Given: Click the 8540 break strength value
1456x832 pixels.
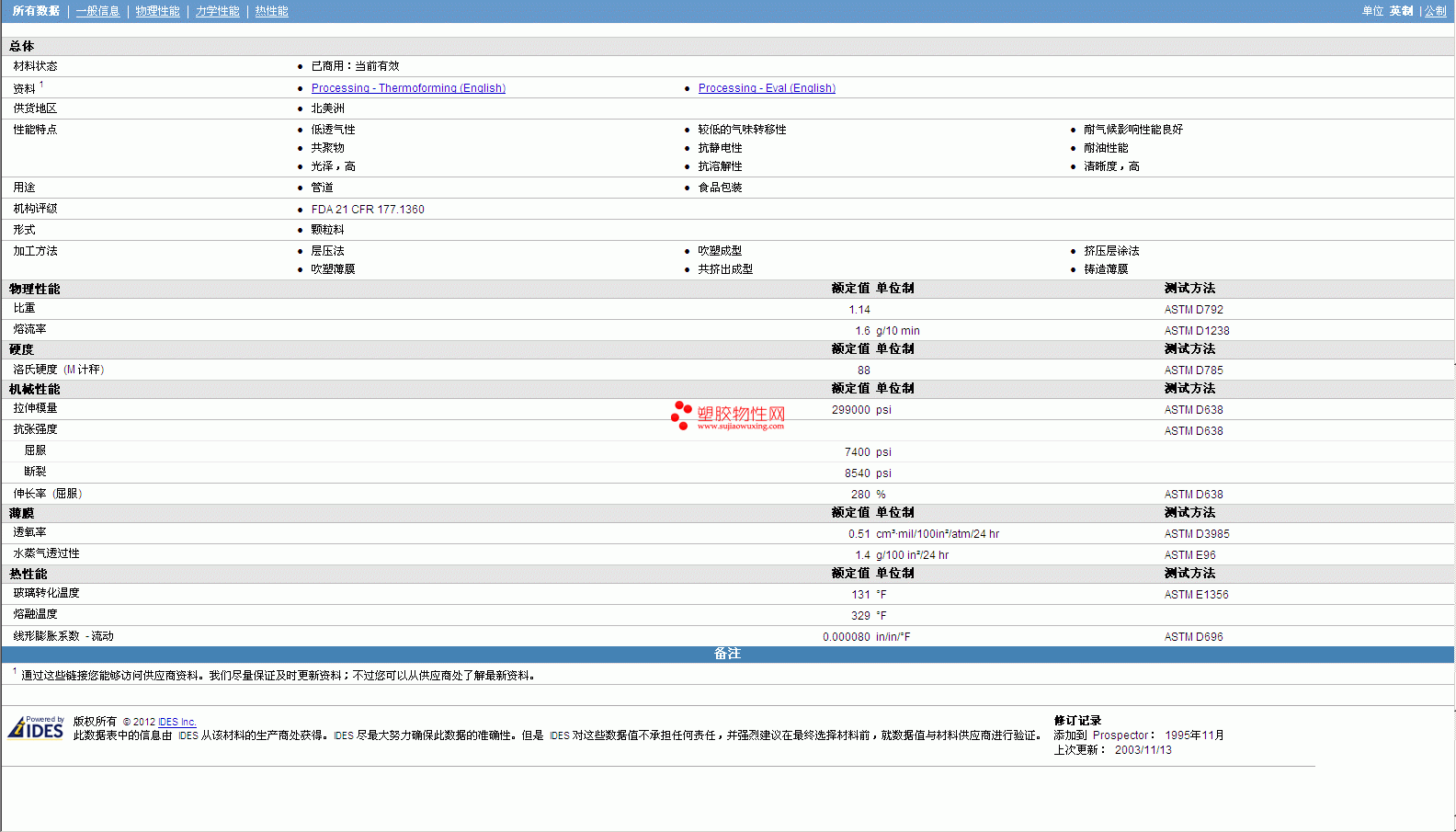Looking at the screenshot, I should click(x=857, y=473).
